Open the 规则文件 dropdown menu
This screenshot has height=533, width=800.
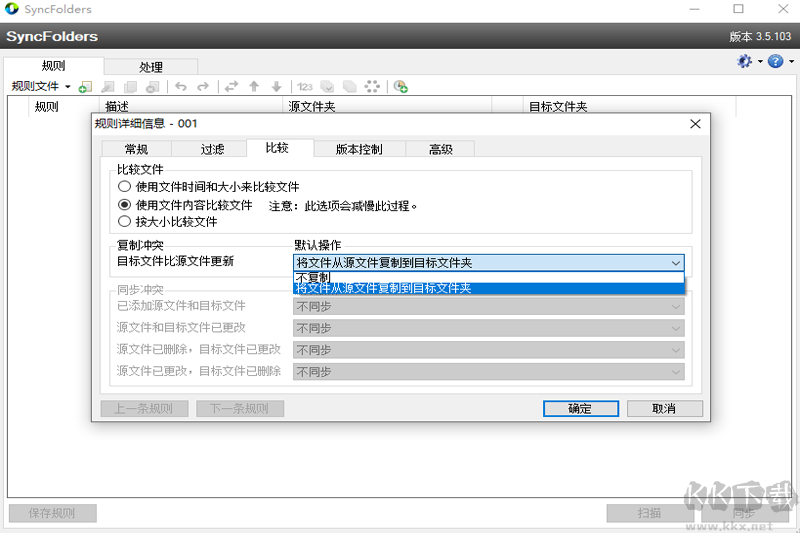pyautogui.click(x=41, y=86)
